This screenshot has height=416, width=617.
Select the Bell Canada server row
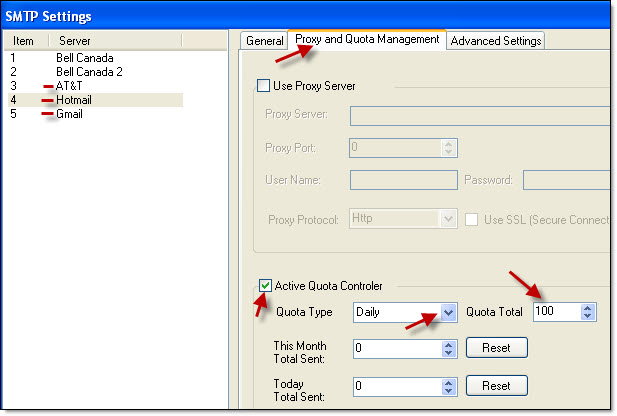click(x=85, y=58)
